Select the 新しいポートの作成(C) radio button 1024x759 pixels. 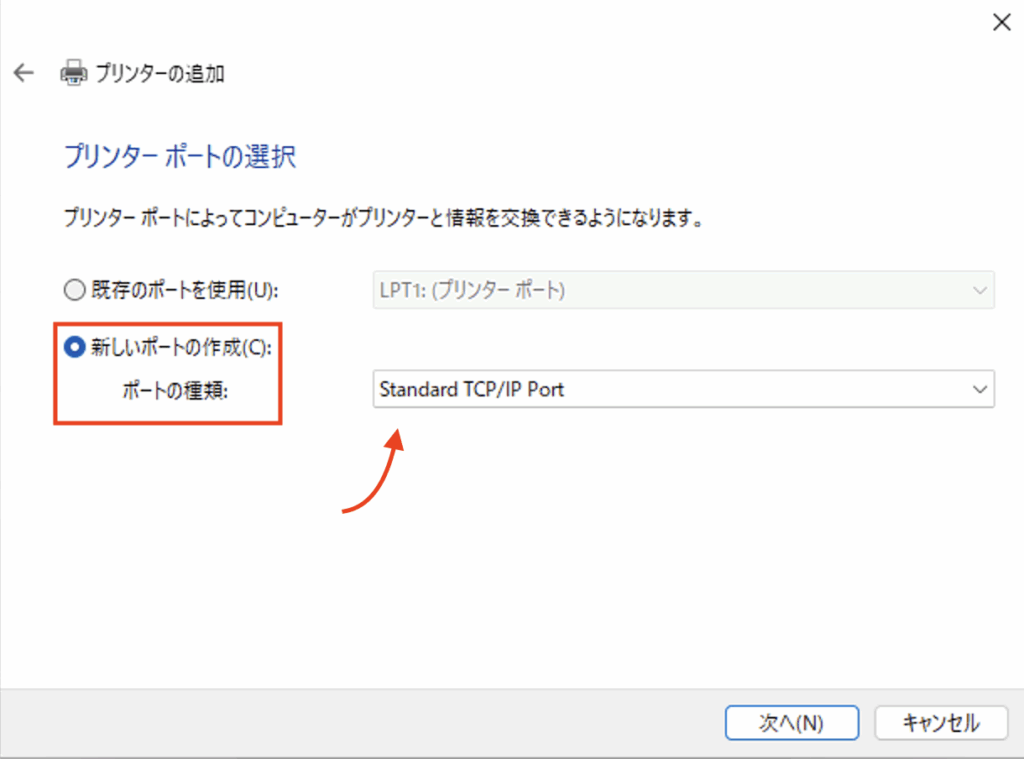coord(74,347)
